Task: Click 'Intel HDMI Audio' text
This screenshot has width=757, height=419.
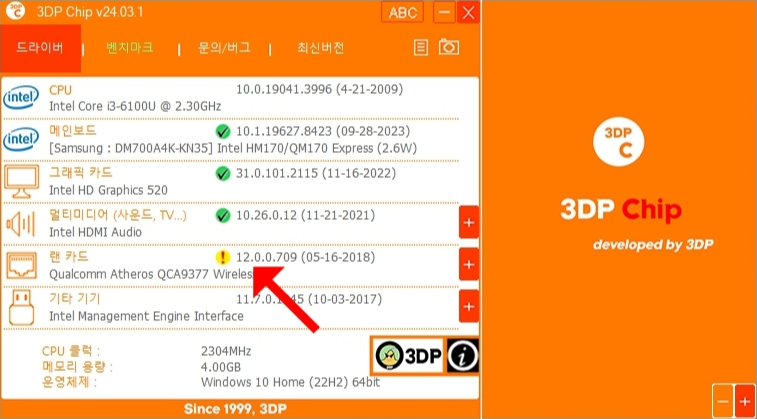Action: pos(96,232)
